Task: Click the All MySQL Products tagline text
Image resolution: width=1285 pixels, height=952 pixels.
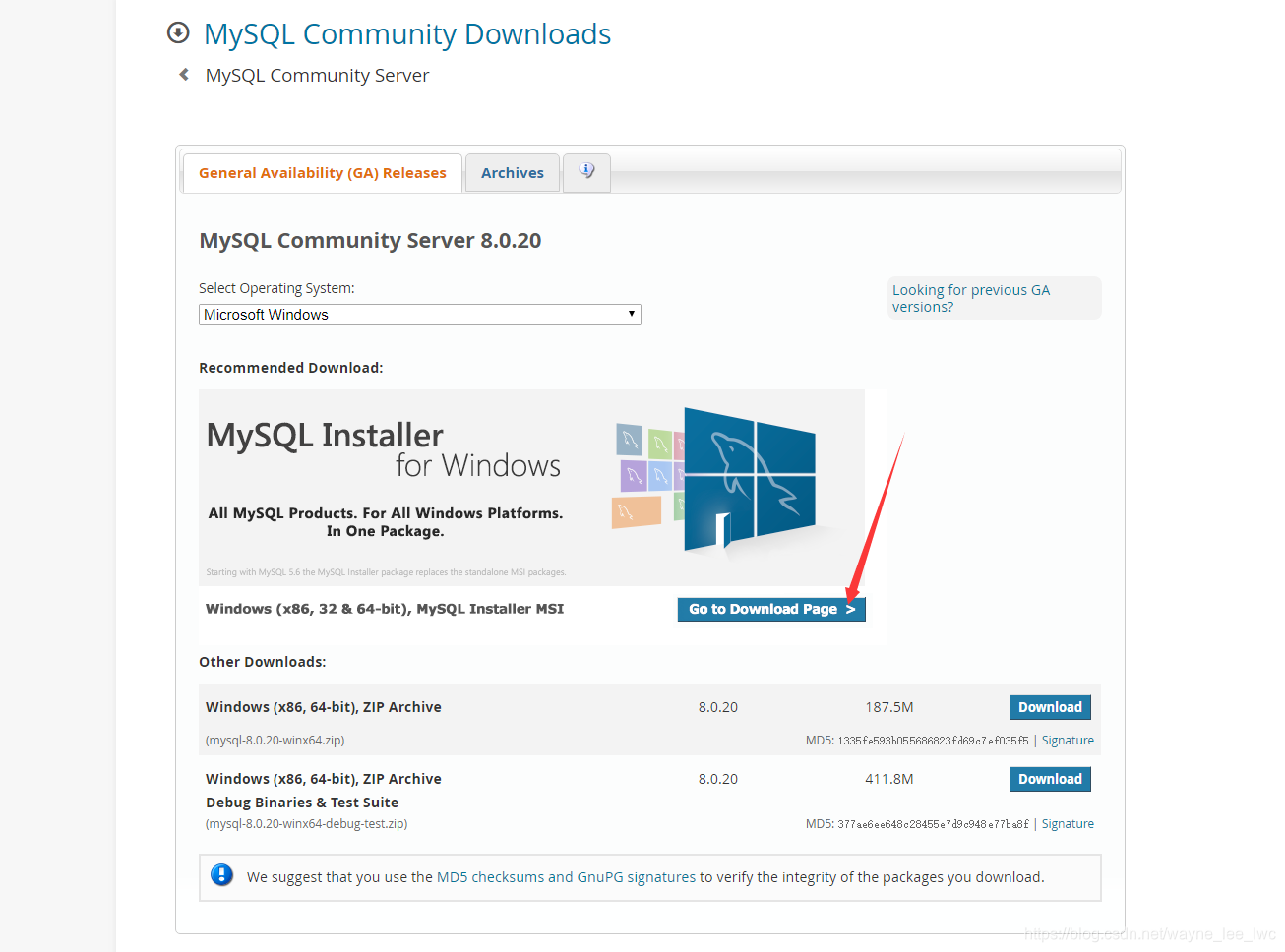Action: 386,522
